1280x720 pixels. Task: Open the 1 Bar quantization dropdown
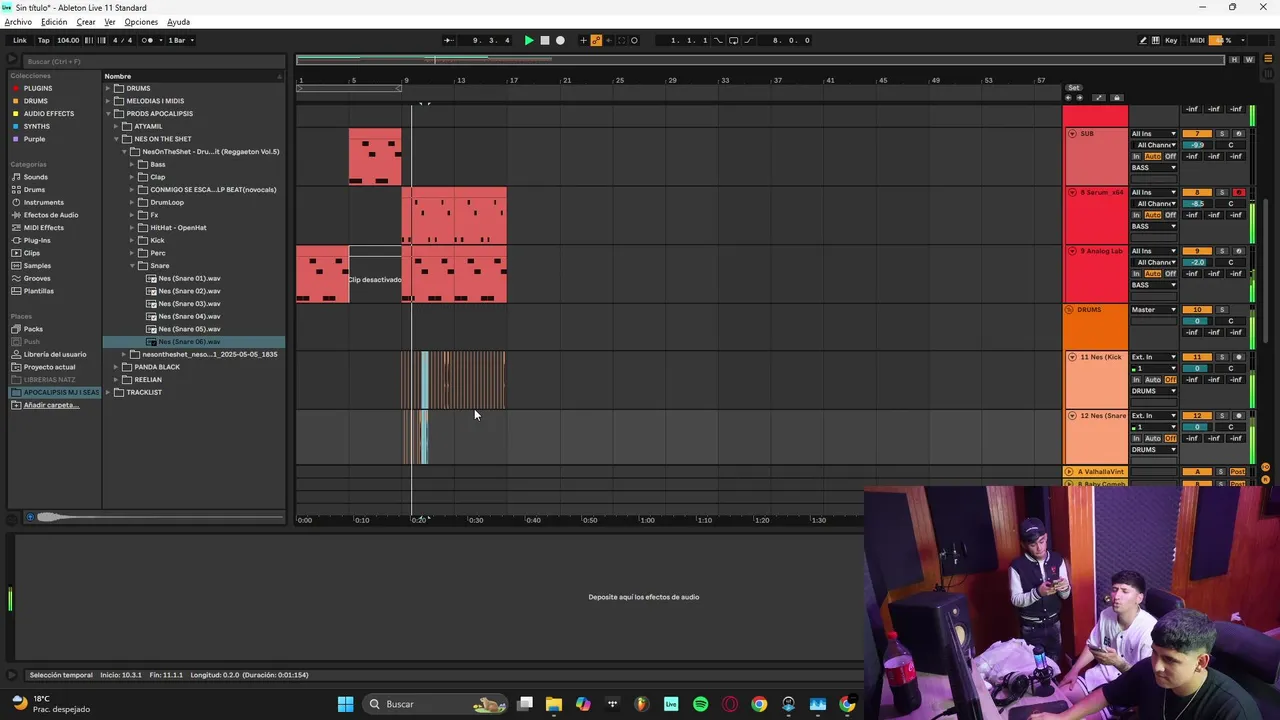[181, 40]
